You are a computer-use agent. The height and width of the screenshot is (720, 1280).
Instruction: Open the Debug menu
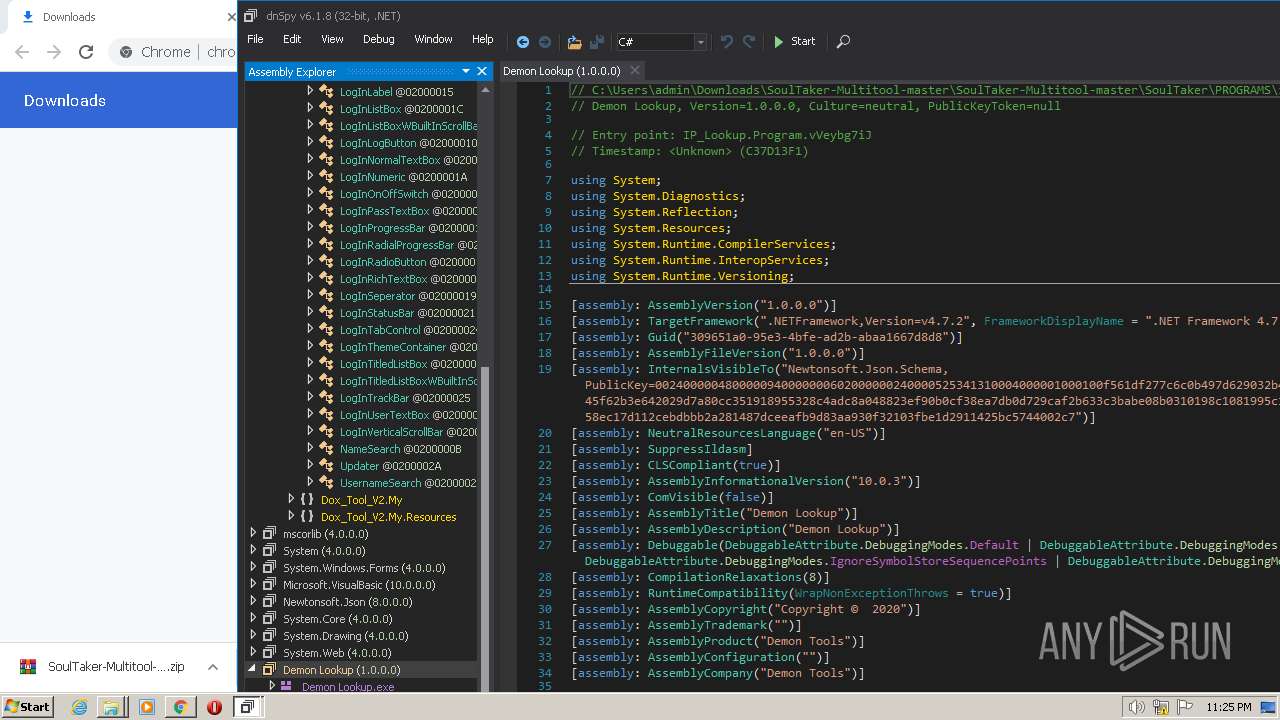click(378, 39)
